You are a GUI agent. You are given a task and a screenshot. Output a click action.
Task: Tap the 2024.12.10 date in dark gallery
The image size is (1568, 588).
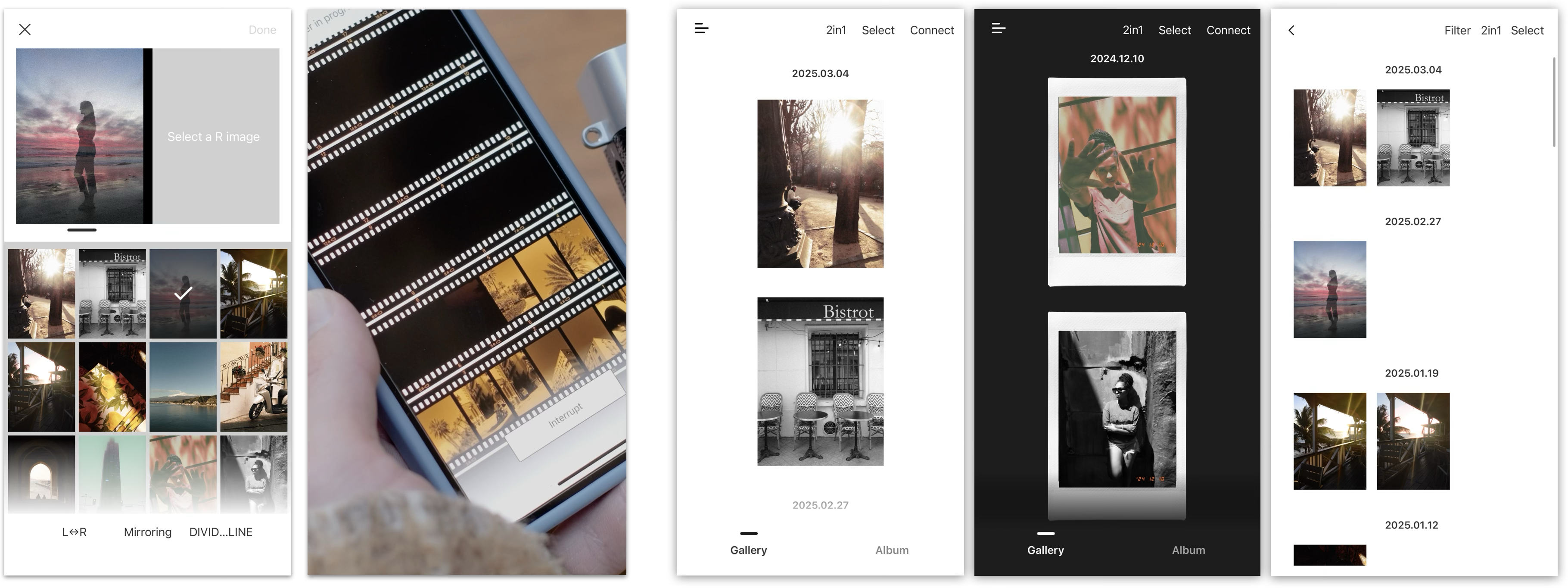1117,59
